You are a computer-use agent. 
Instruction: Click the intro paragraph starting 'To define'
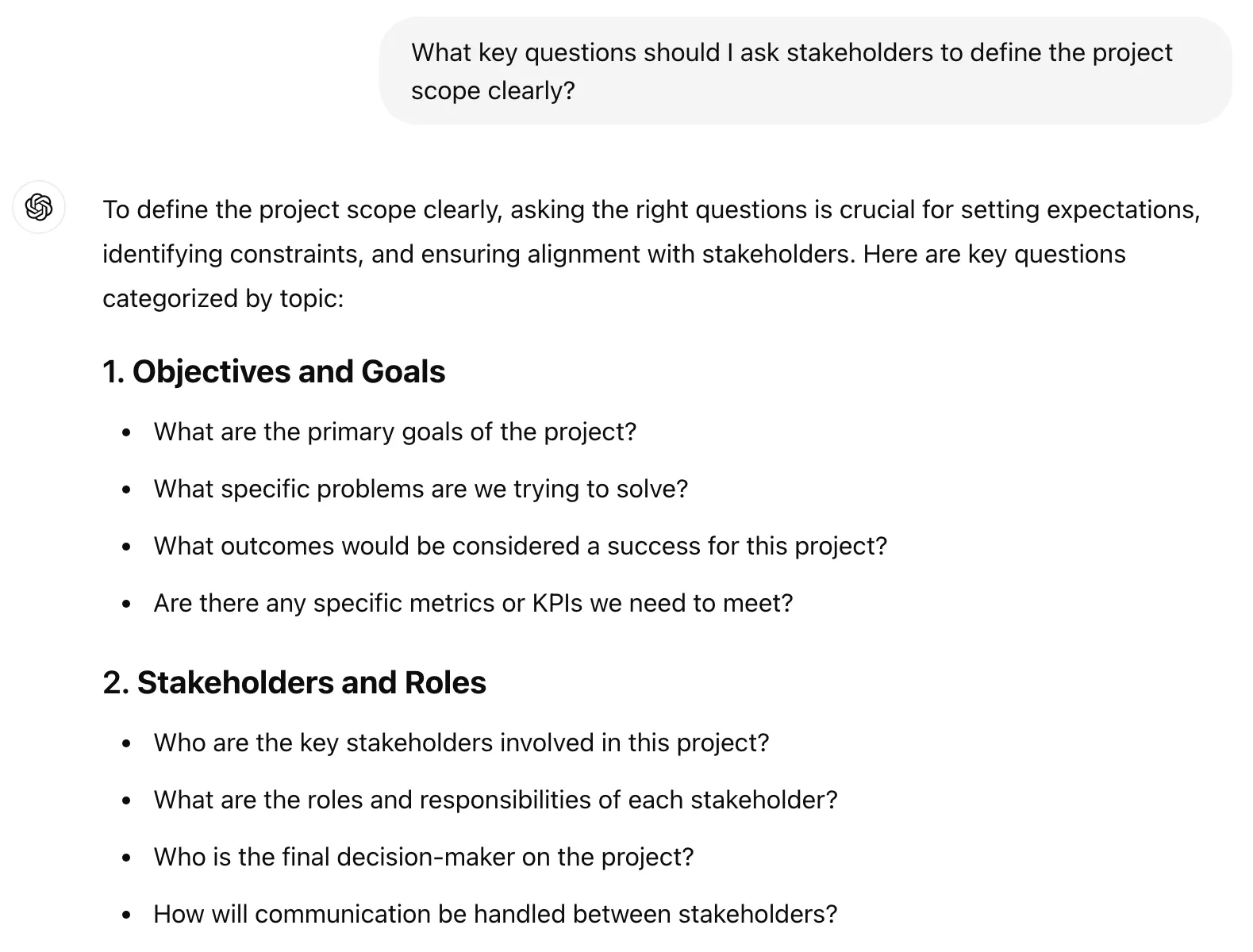click(651, 254)
